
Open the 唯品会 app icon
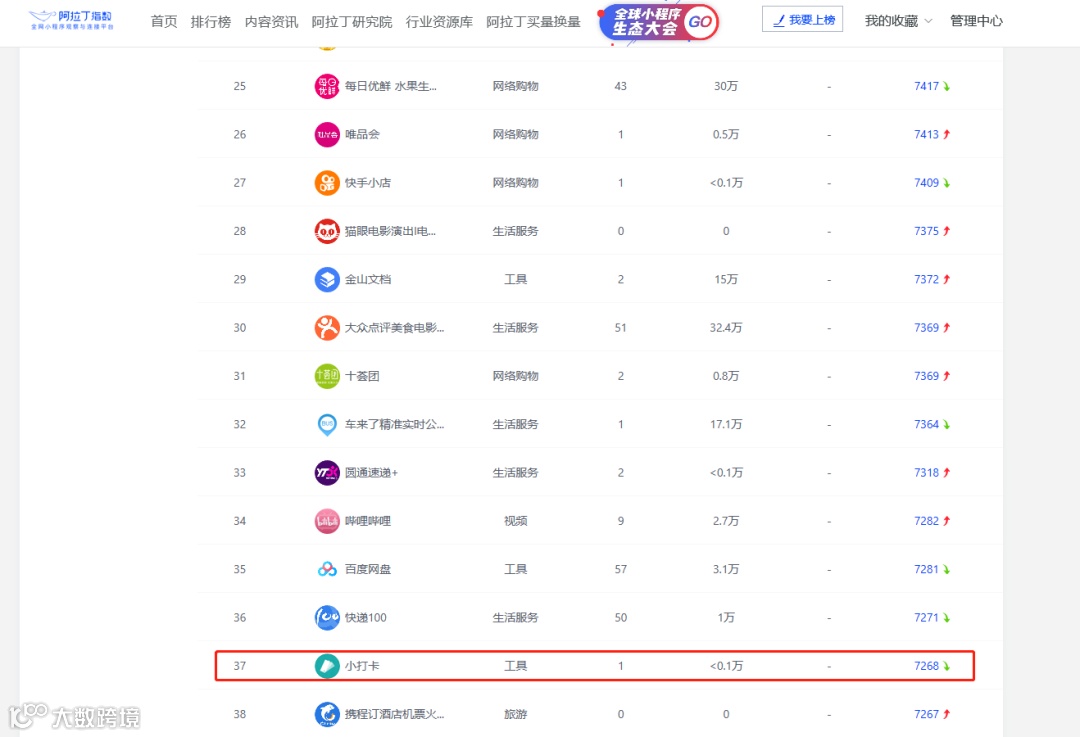[x=326, y=134]
